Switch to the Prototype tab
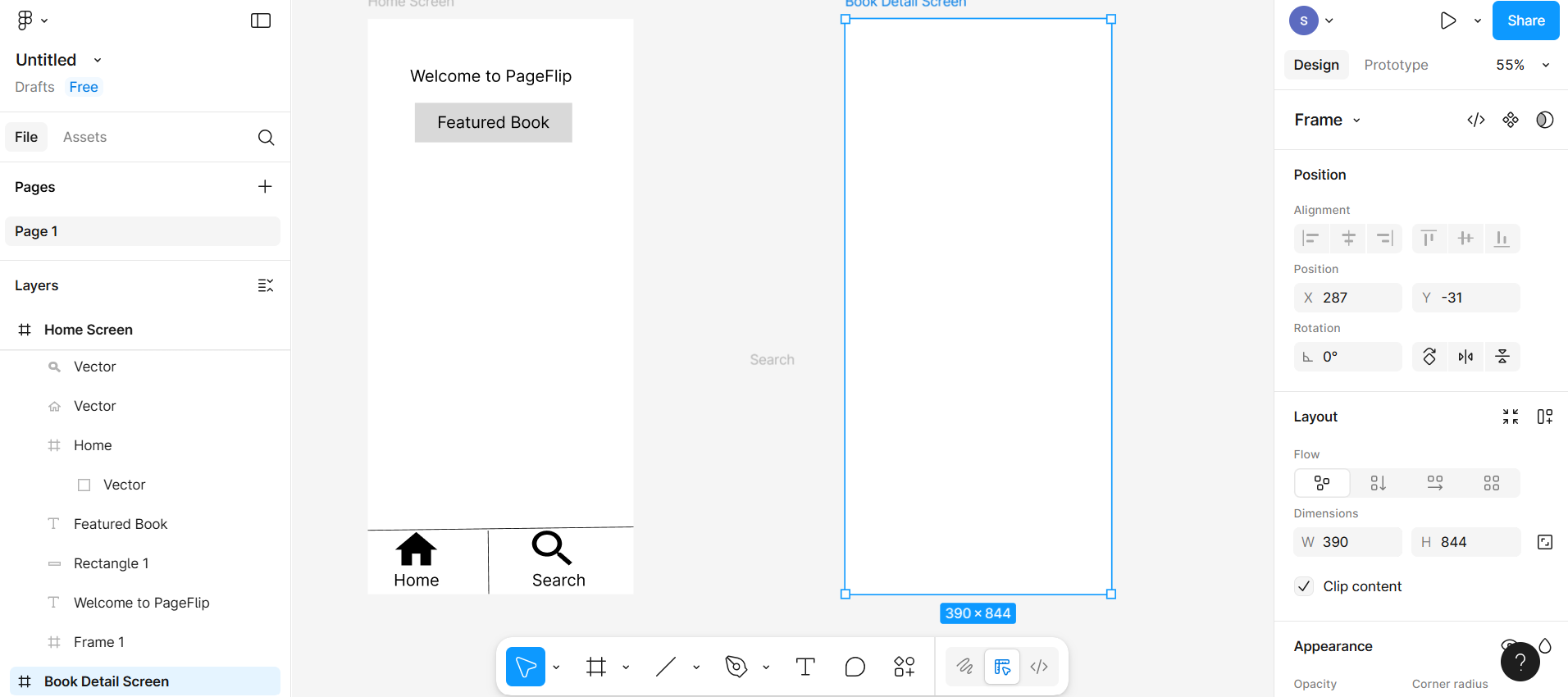The image size is (1568, 697). [x=1396, y=65]
